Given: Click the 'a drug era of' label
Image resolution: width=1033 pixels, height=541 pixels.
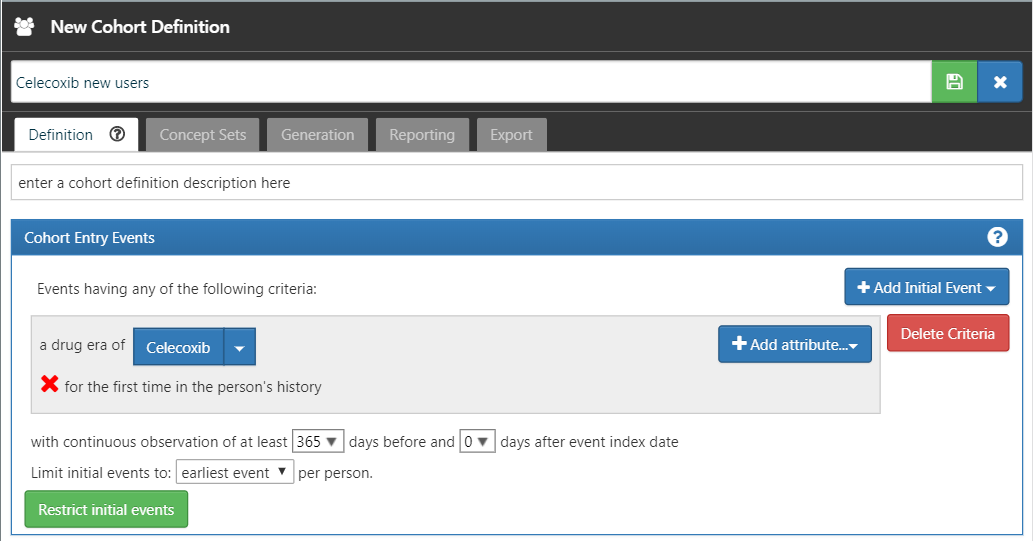Looking at the screenshot, I should point(82,345).
